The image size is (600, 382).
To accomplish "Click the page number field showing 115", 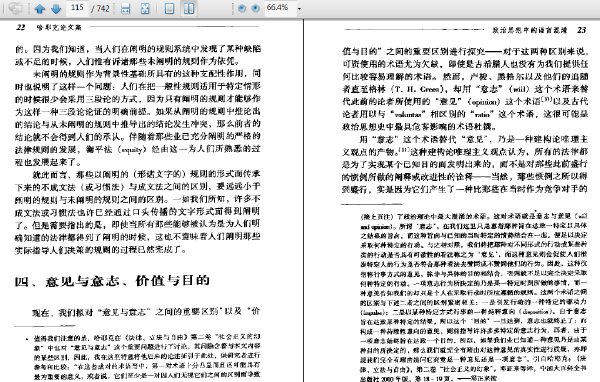I will [x=77, y=8].
